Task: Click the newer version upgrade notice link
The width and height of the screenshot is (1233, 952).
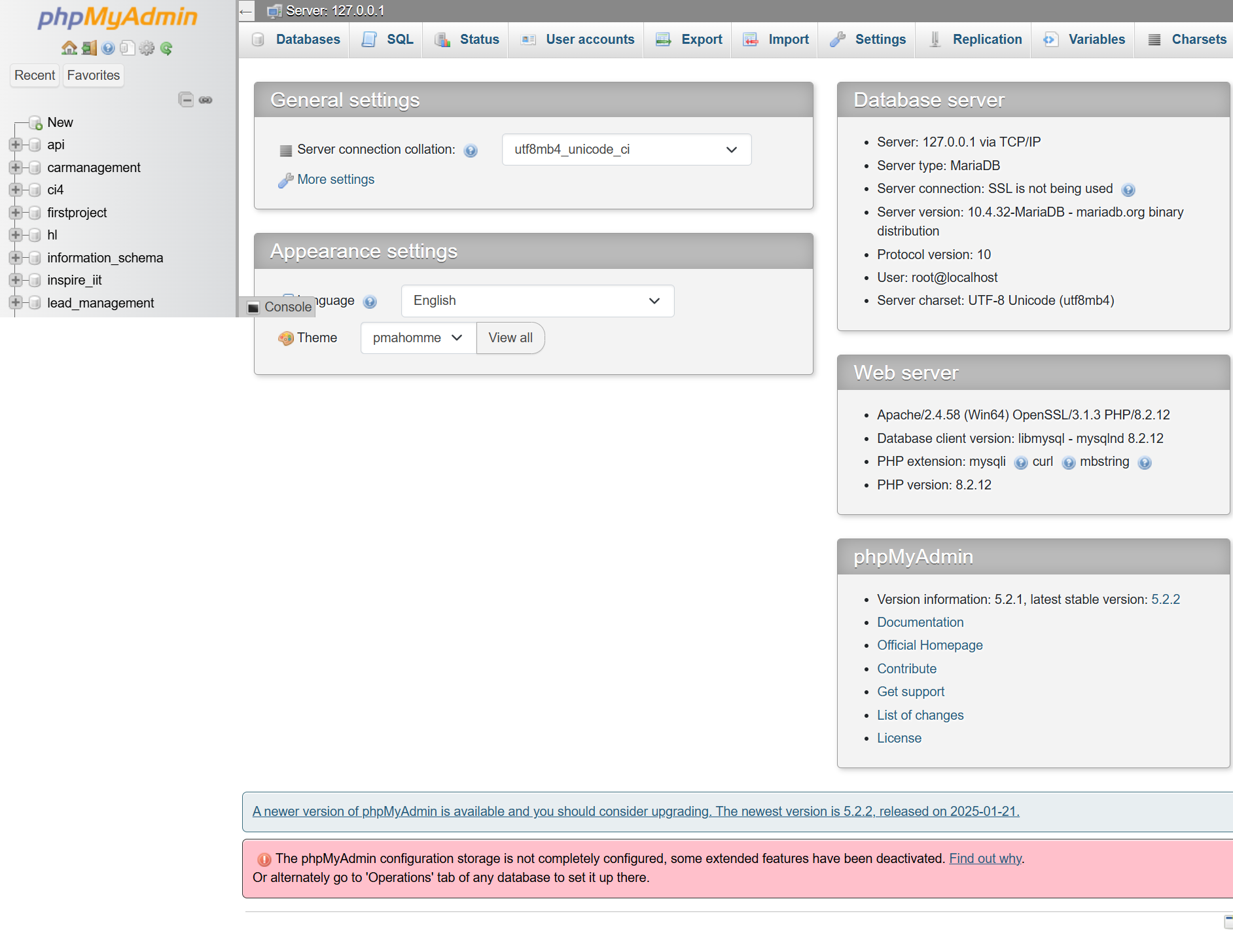Action: pyautogui.click(x=635, y=811)
